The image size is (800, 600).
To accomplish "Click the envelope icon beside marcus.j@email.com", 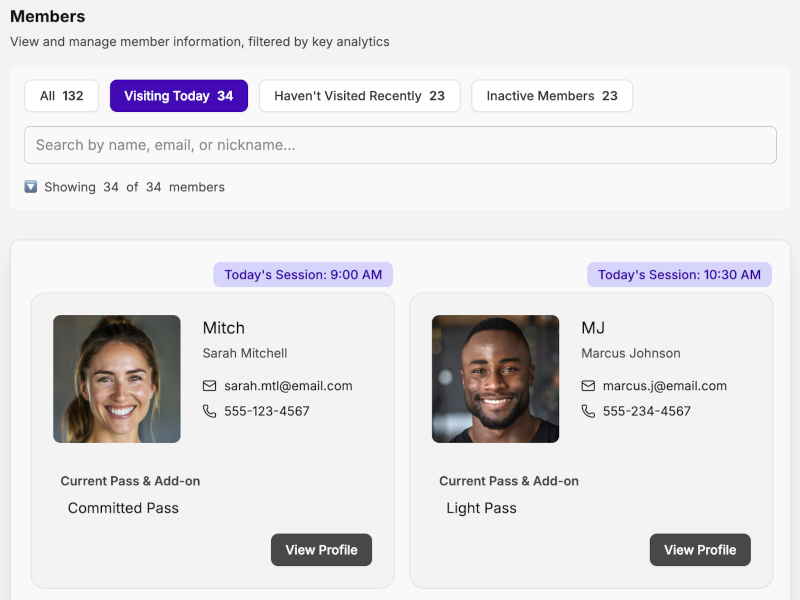I will (587, 385).
